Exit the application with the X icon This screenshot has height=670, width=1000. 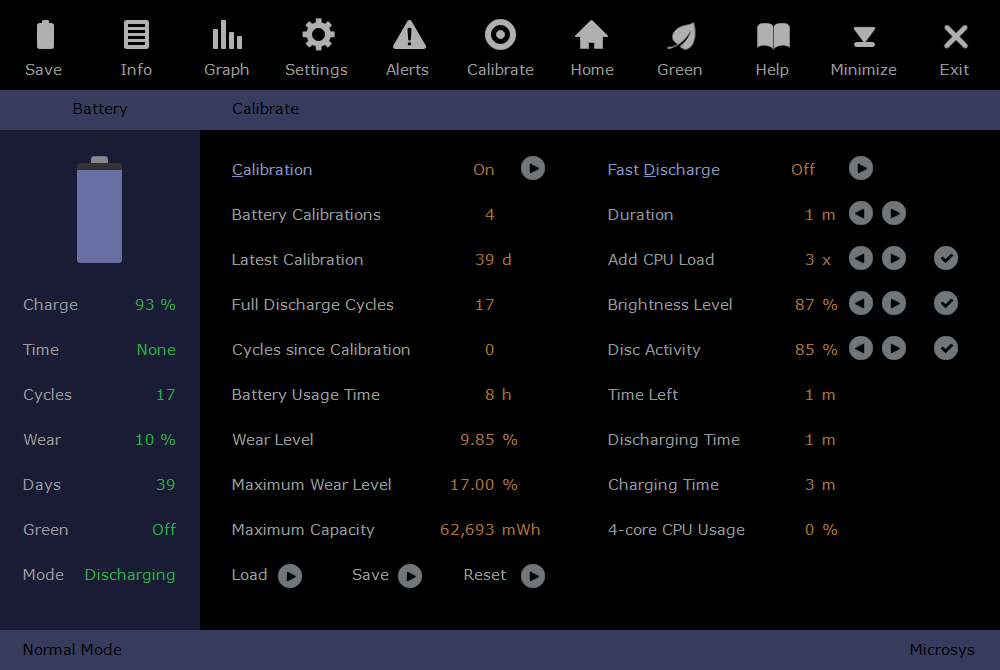955,36
